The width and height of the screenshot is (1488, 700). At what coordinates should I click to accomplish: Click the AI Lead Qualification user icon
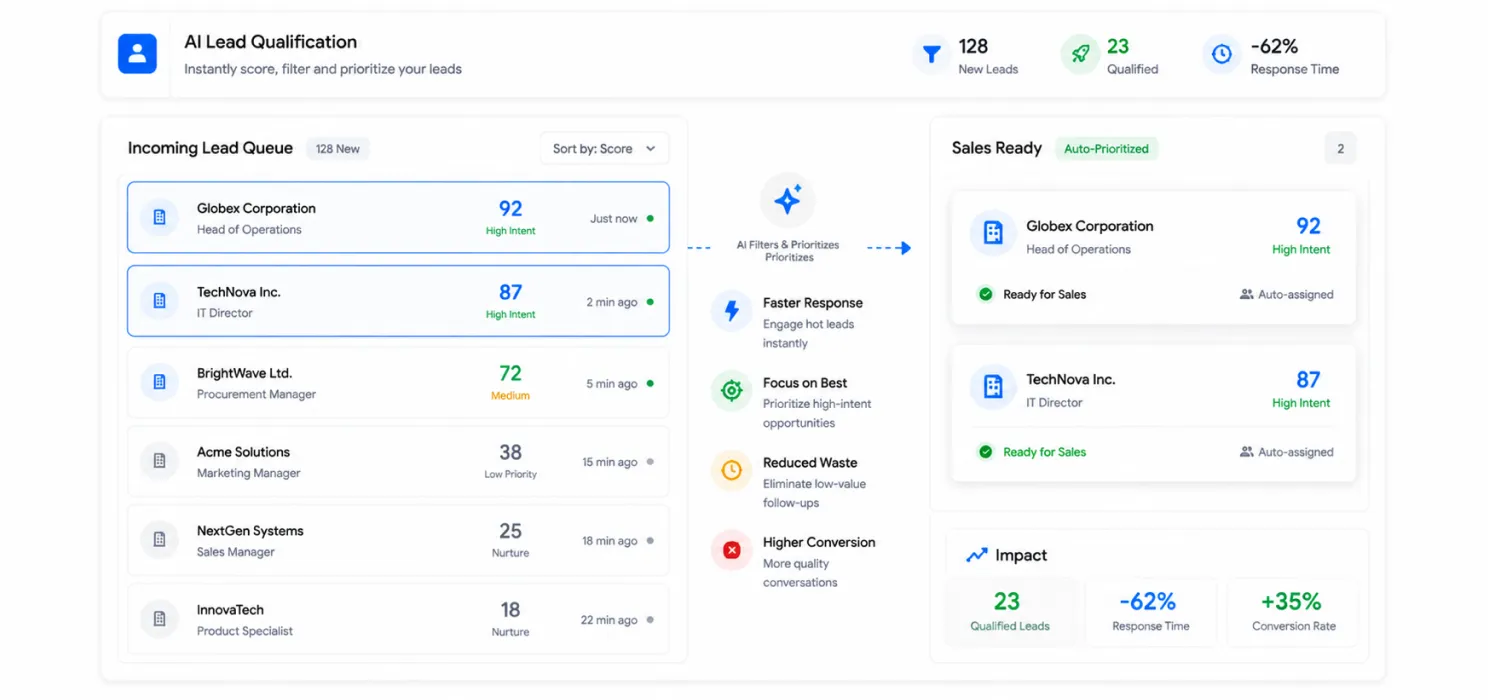point(137,54)
